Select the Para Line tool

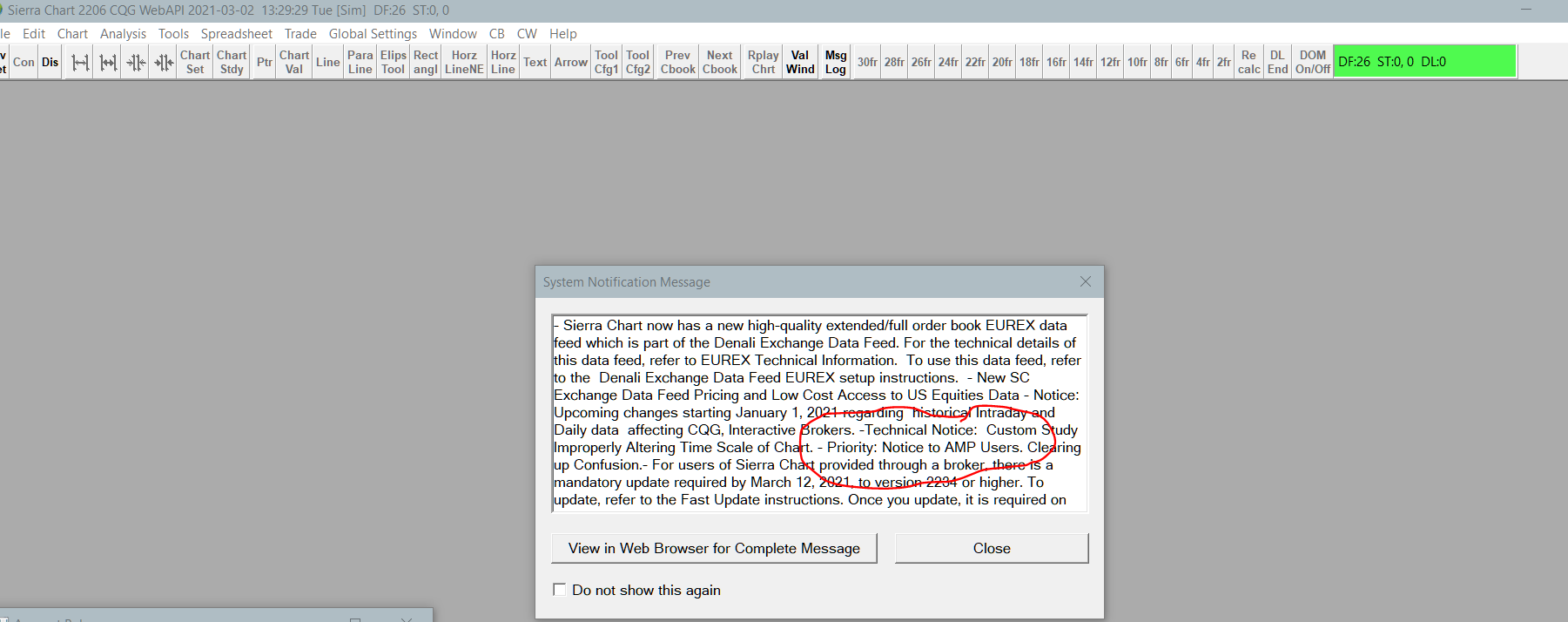pyautogui.click(x=360, y=62)
